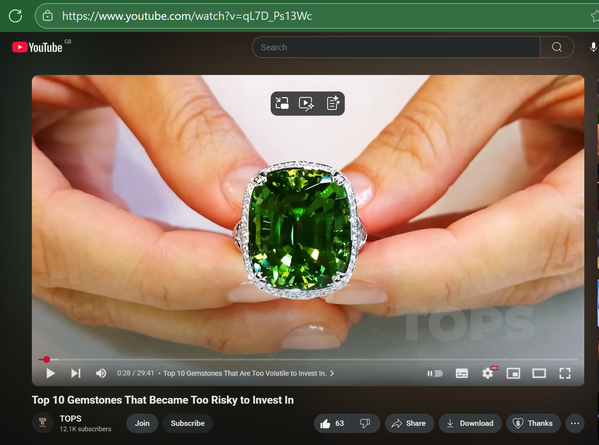Viewport: 599px width, 445px height.
Task: Open site info lock icon in address bar
Action: point(47,16)
